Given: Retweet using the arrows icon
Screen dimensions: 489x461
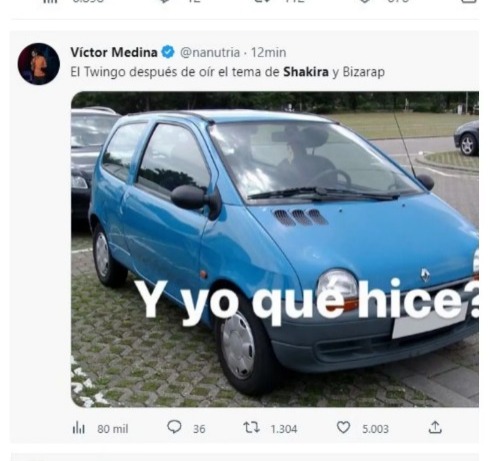Looking at the screenshot, I should (x=252, y=427).
